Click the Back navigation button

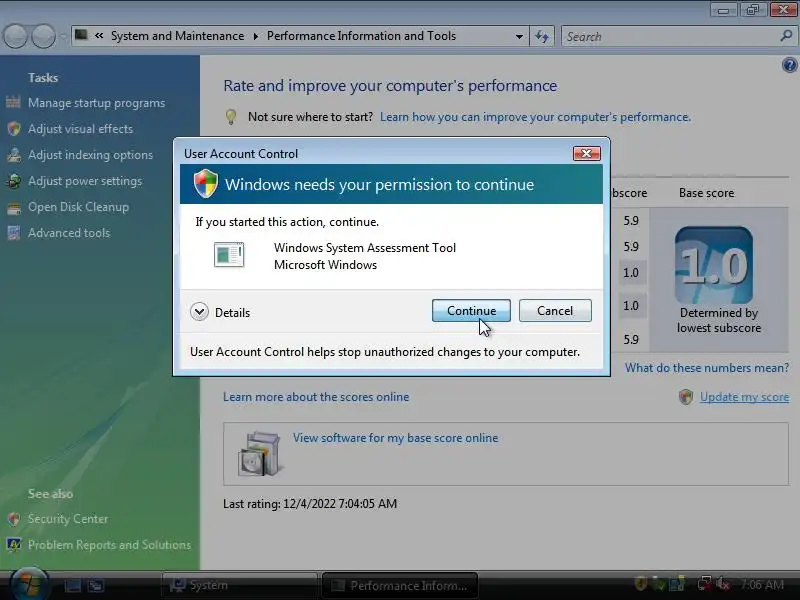click(15, 36)
